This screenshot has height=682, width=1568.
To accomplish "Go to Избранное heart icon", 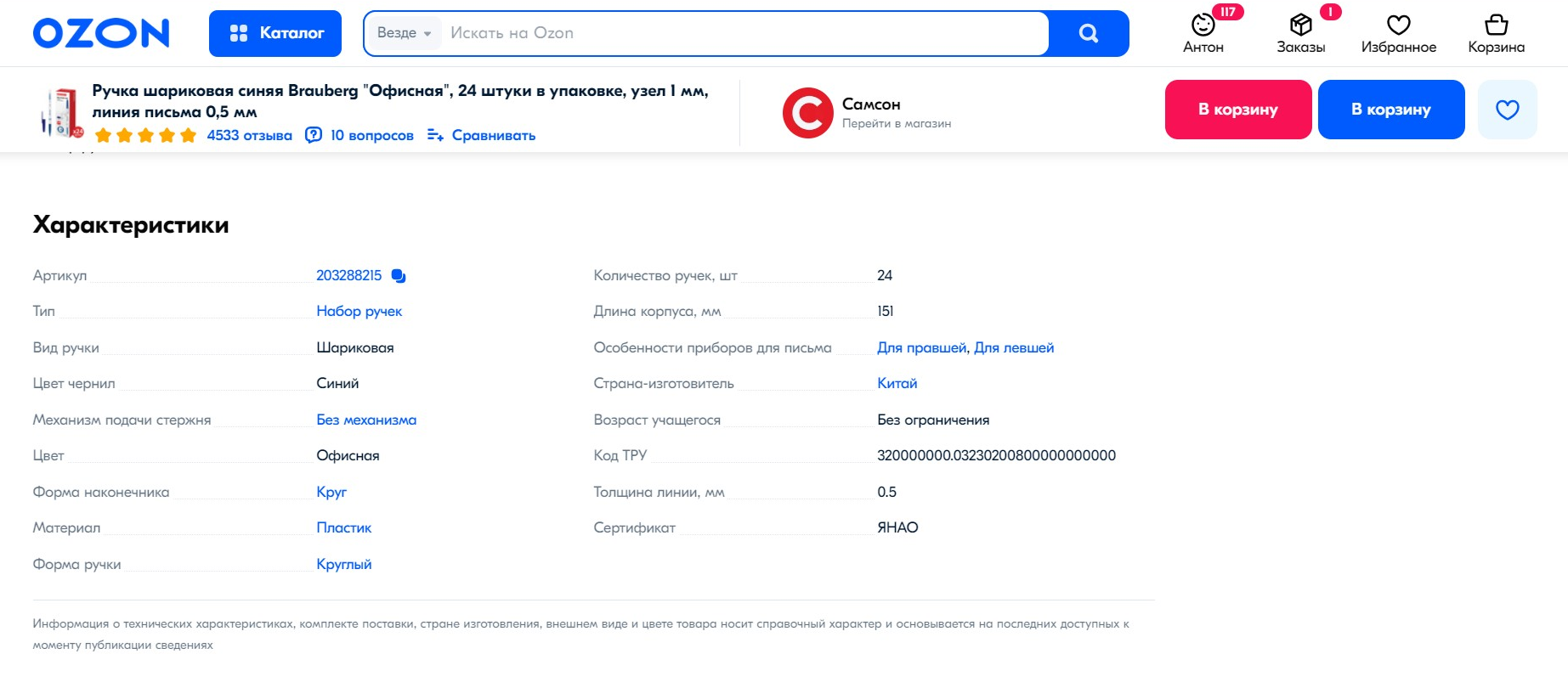I will [x=1398, y=25].
